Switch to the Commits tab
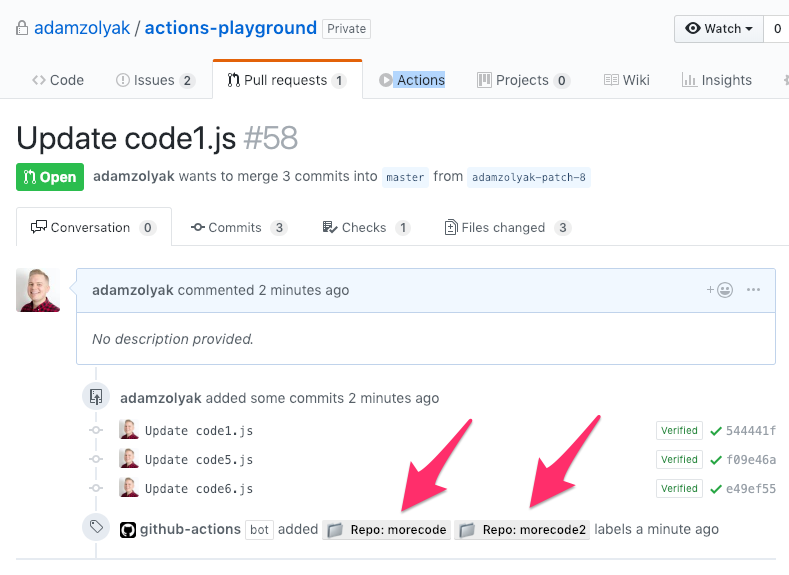Viewport: 789px width, 575px height. tap(239, 227)
